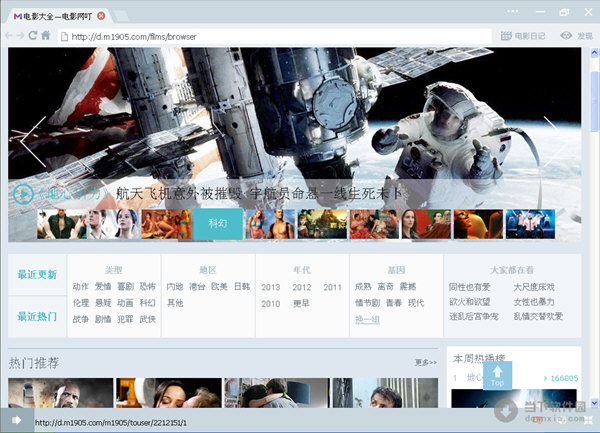The image size is (600, 433).
Task: Select the 成熟 gene tag
Action: tap(363, 286)
